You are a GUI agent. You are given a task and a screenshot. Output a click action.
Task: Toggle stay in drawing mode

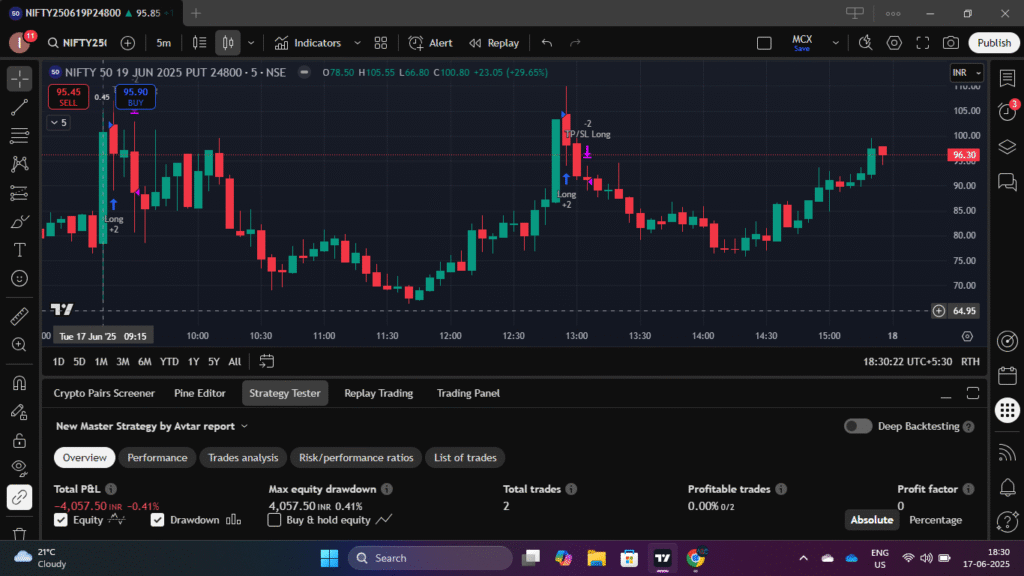tap(20, 411)
